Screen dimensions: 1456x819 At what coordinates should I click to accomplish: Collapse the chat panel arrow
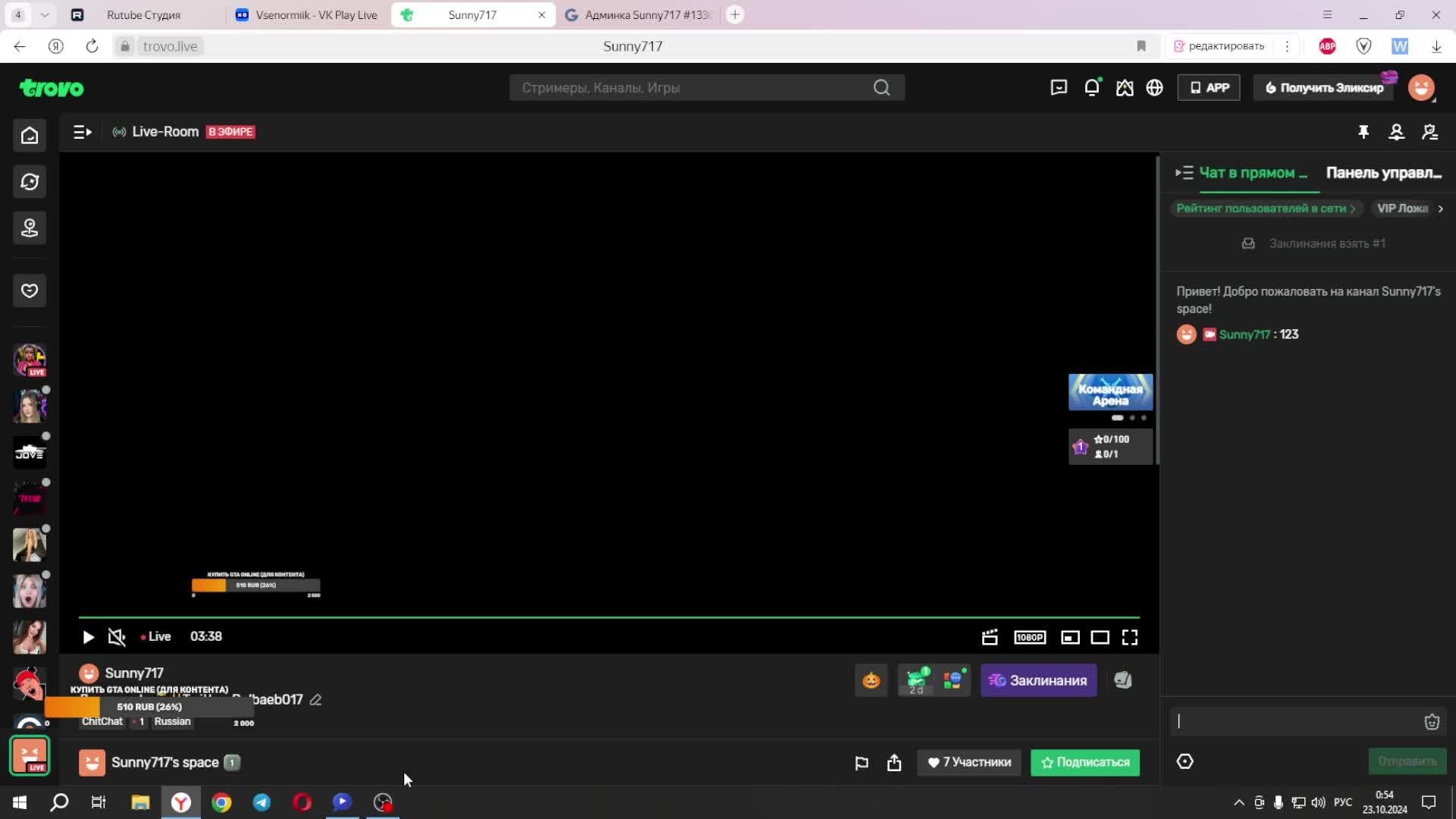click(x=1184, y=173)
